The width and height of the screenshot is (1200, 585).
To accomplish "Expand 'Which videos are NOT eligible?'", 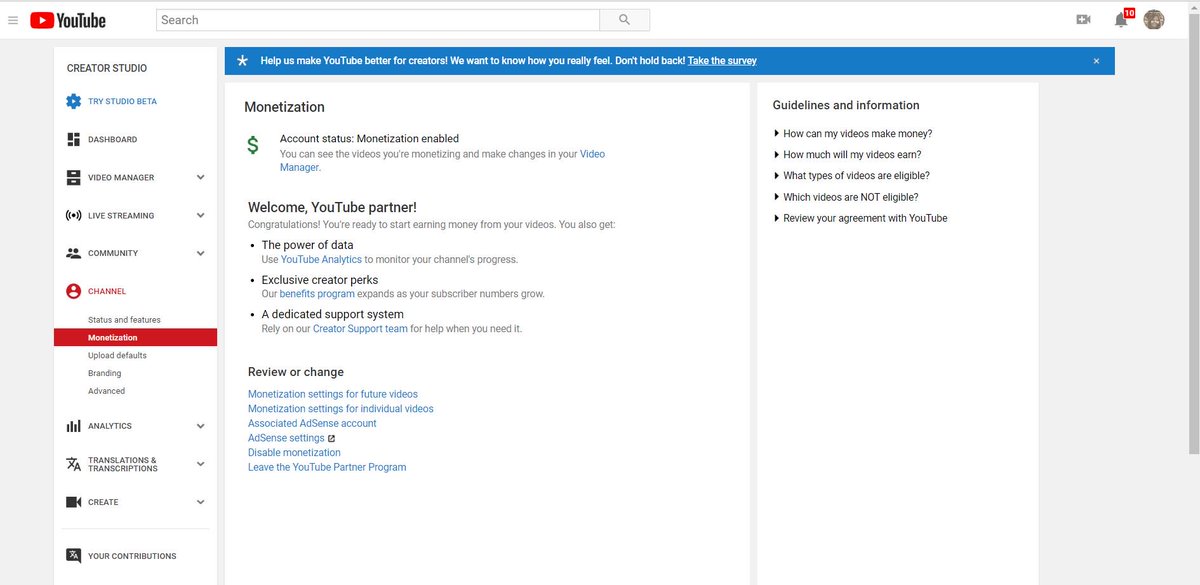I will [x=846, y=197].
